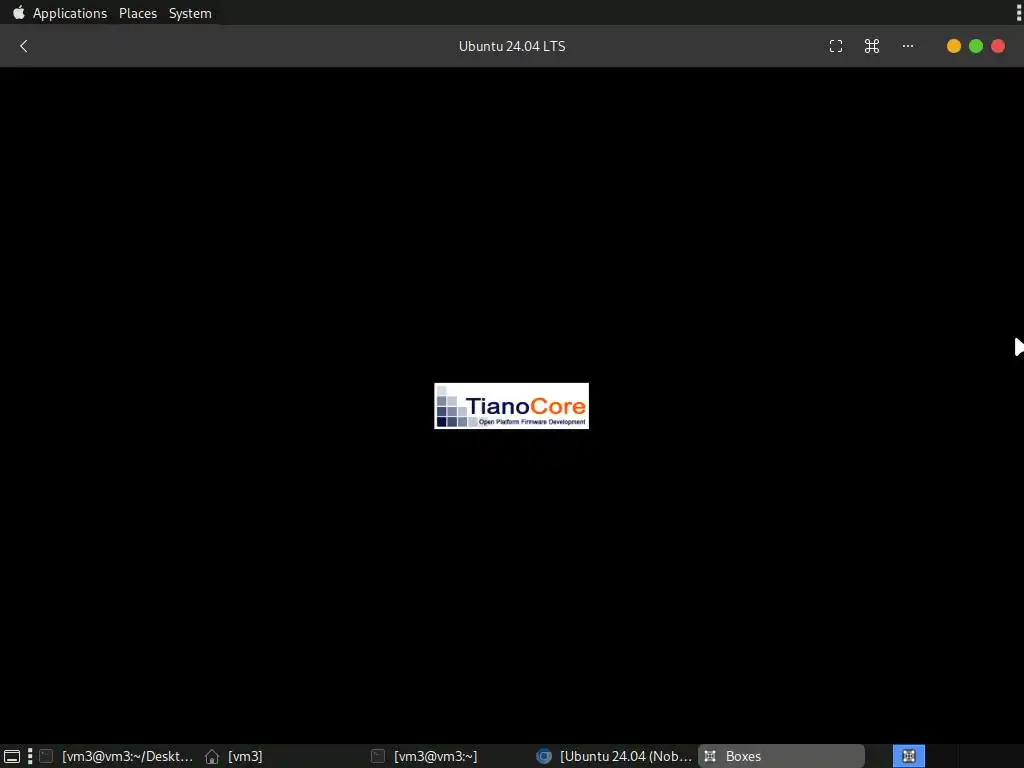
Task: Switch to the vm3@vm3:~/Deskt... terminal window
Action: (x=116, y=756)
